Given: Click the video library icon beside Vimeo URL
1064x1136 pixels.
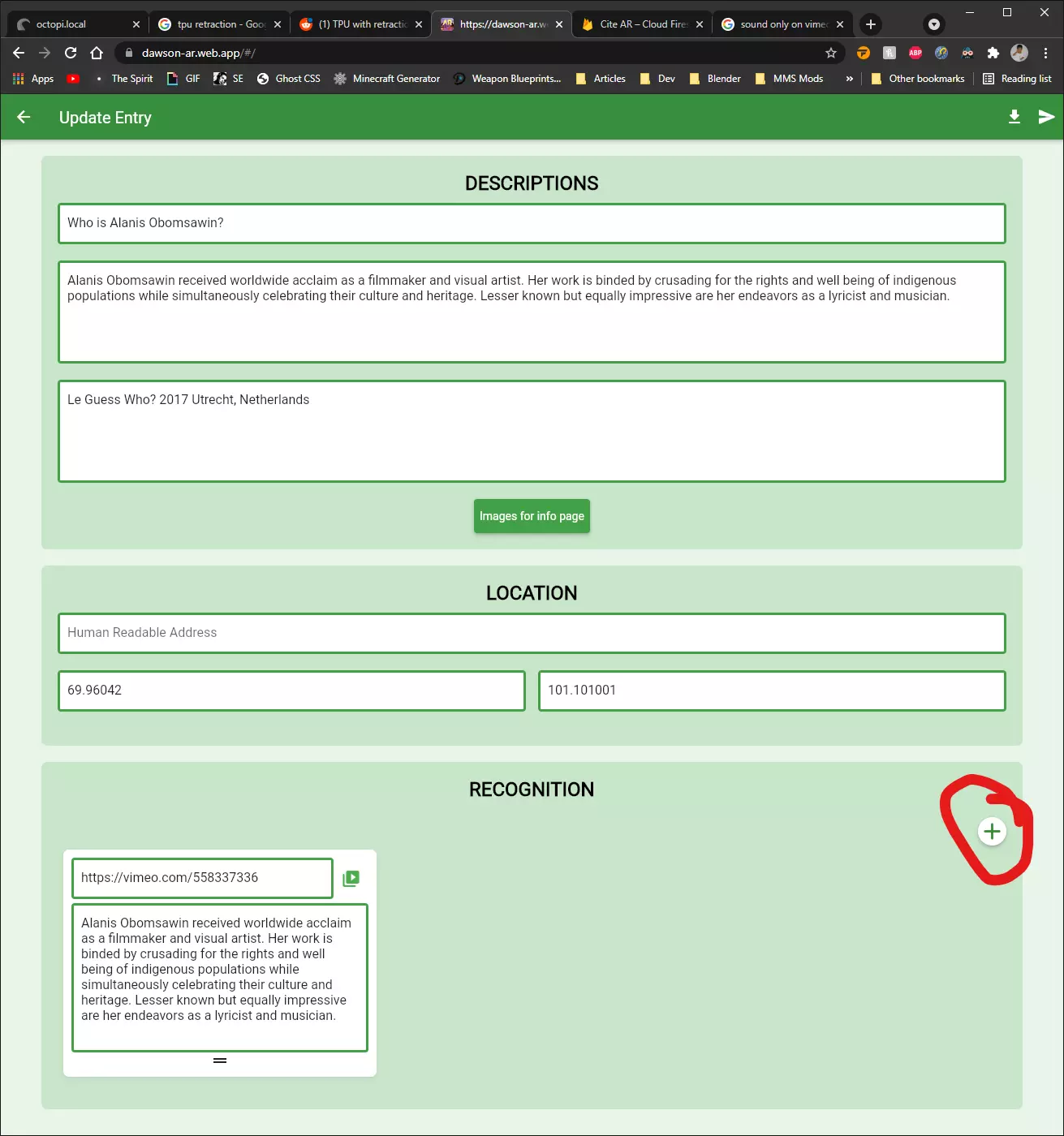Looking at the screenshot, I should (x=351, y=878).
